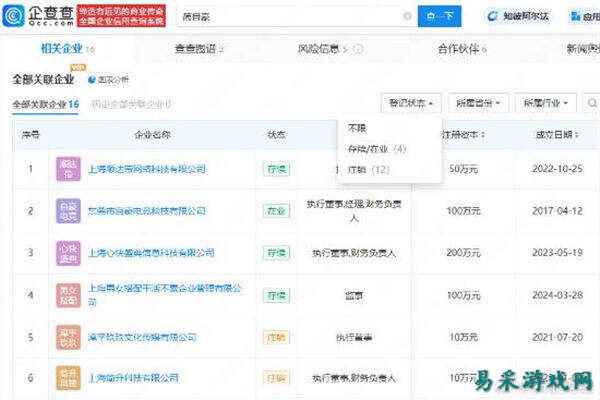Click the green status tag in row 4
The image size is (600, 400).
pos(276,295)
